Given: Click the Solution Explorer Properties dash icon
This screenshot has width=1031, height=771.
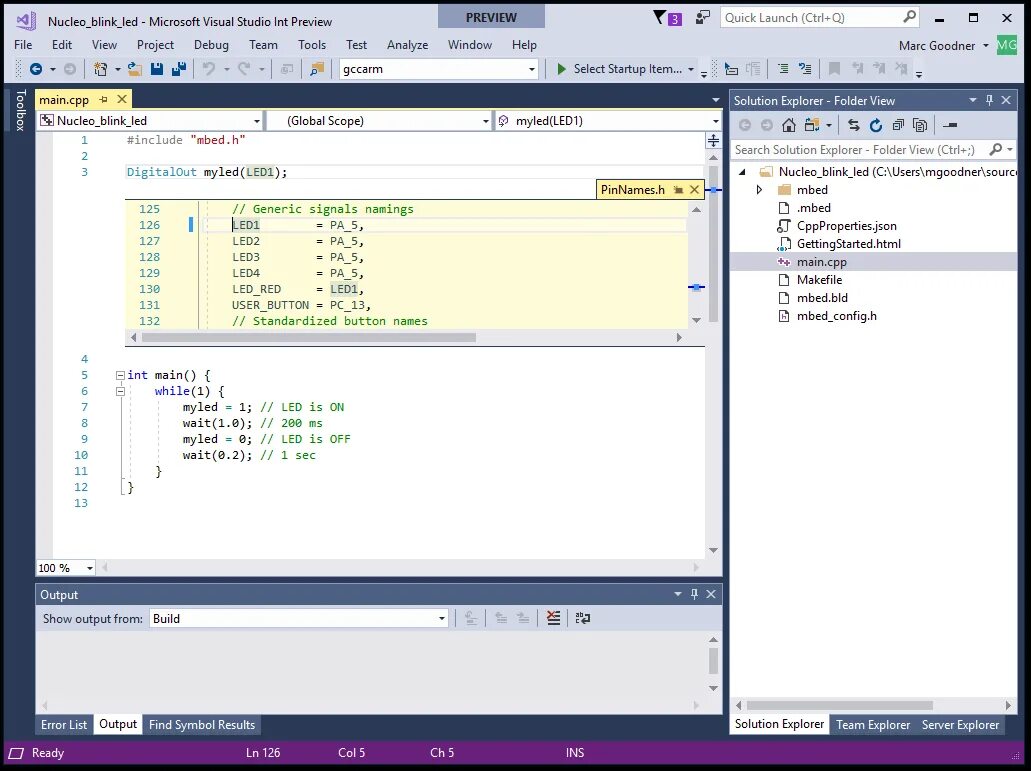Looking at the screenshot, I should coord(950,125).
